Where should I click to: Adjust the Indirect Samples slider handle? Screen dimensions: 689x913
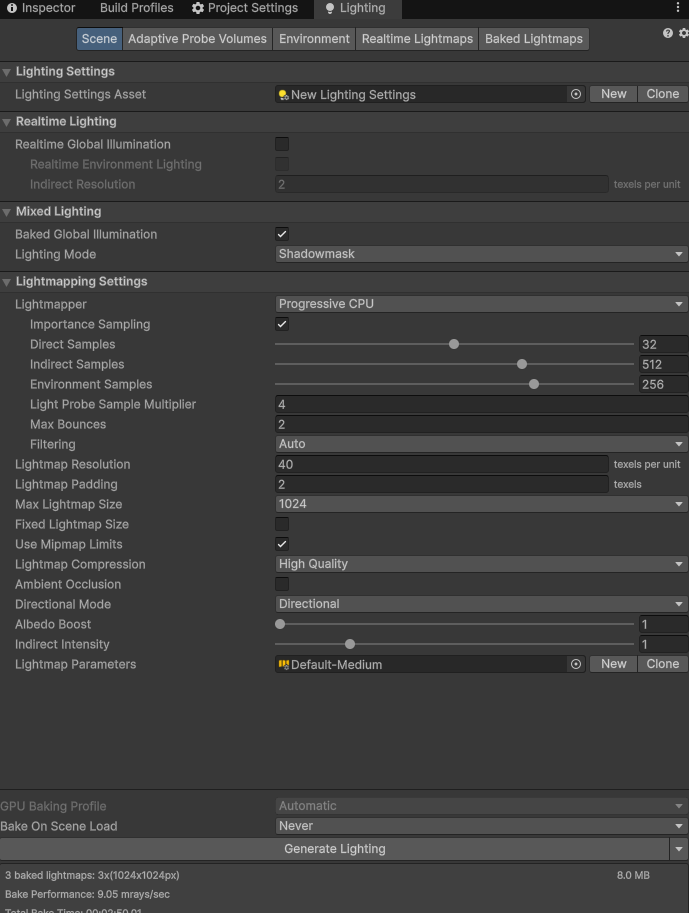(522, 364)
